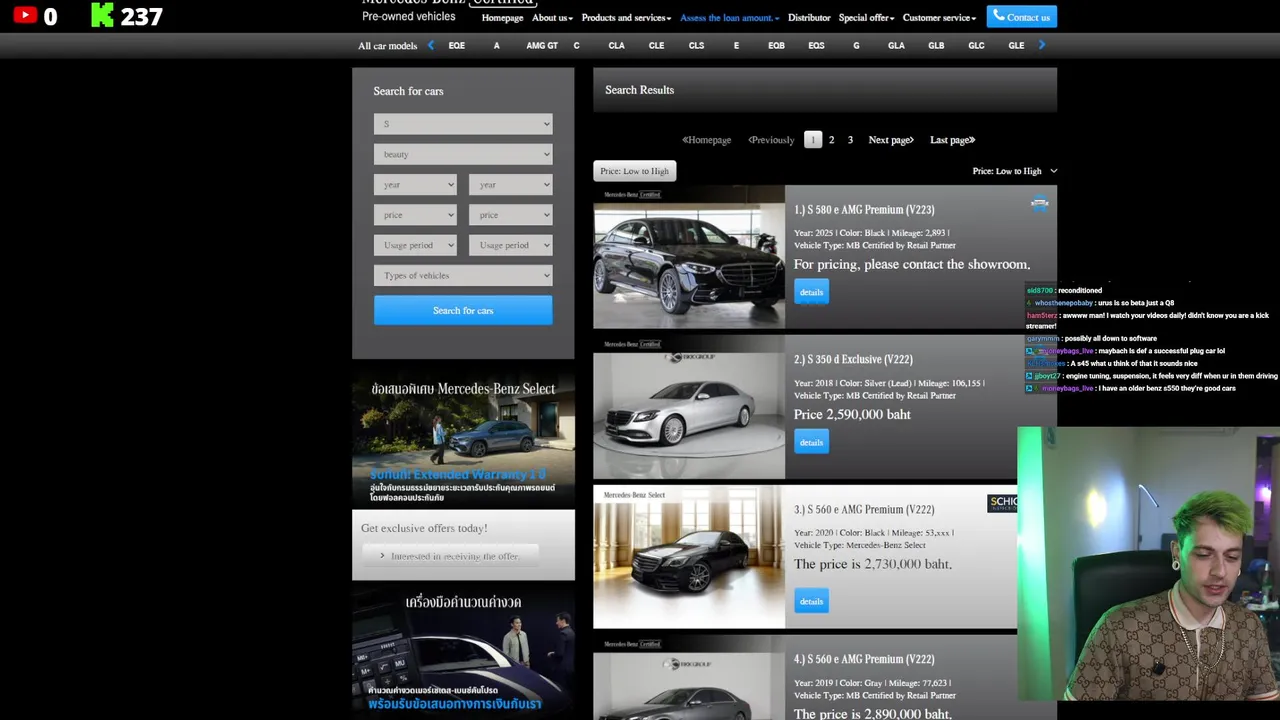
Task: Open the black S 580 e car photo
Action: tap(689, 257)
